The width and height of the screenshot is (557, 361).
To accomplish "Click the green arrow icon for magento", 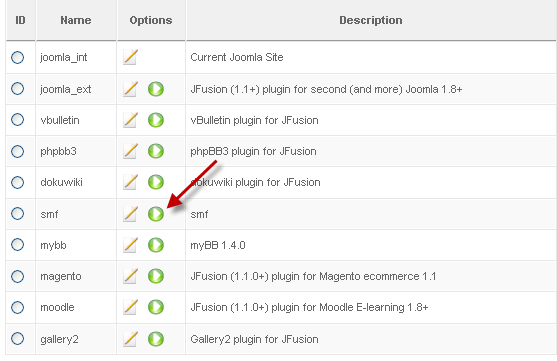I will click(x=156, y=276).
